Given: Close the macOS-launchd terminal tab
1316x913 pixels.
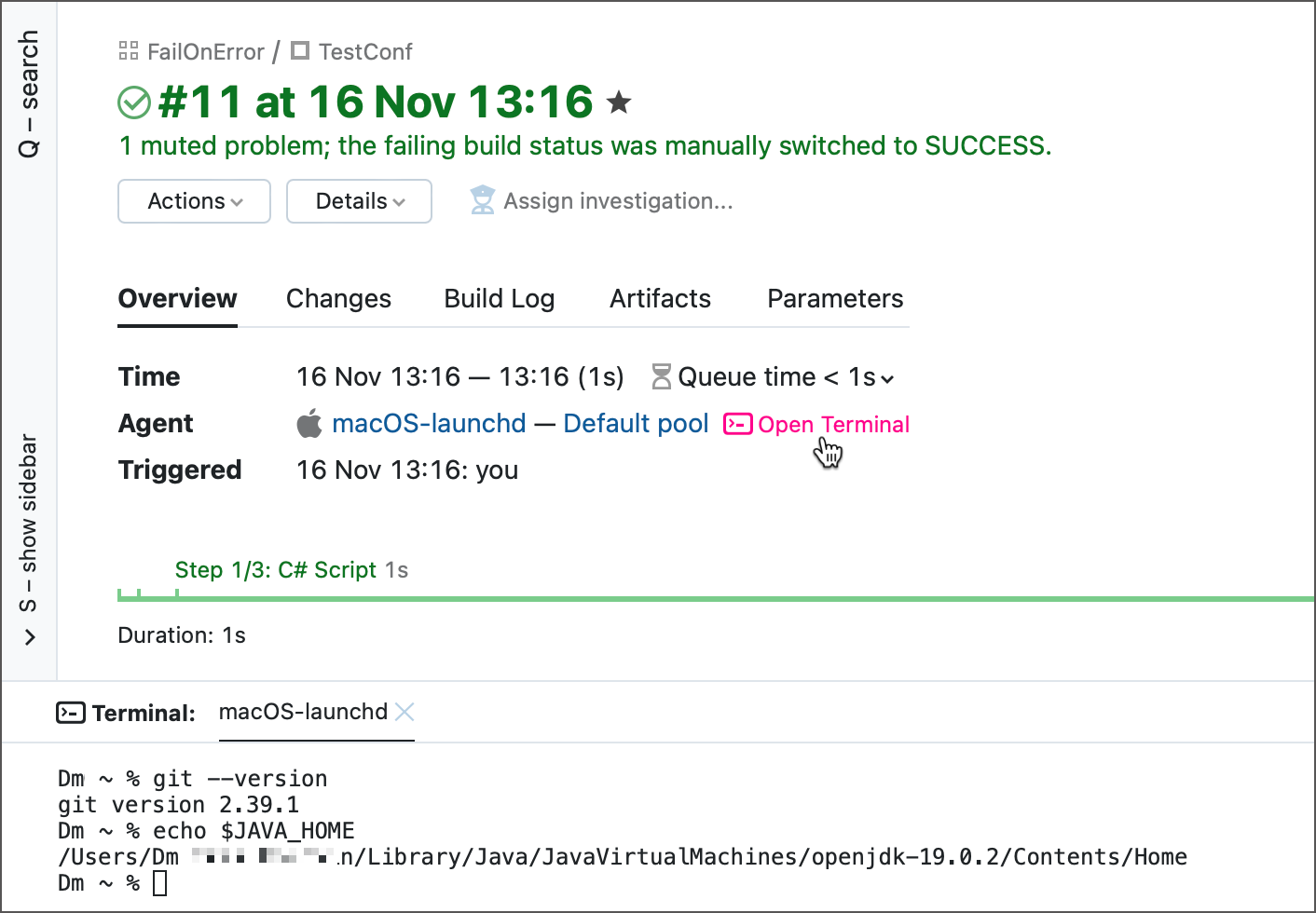Looking at the screenshot, I should (404, 713).
